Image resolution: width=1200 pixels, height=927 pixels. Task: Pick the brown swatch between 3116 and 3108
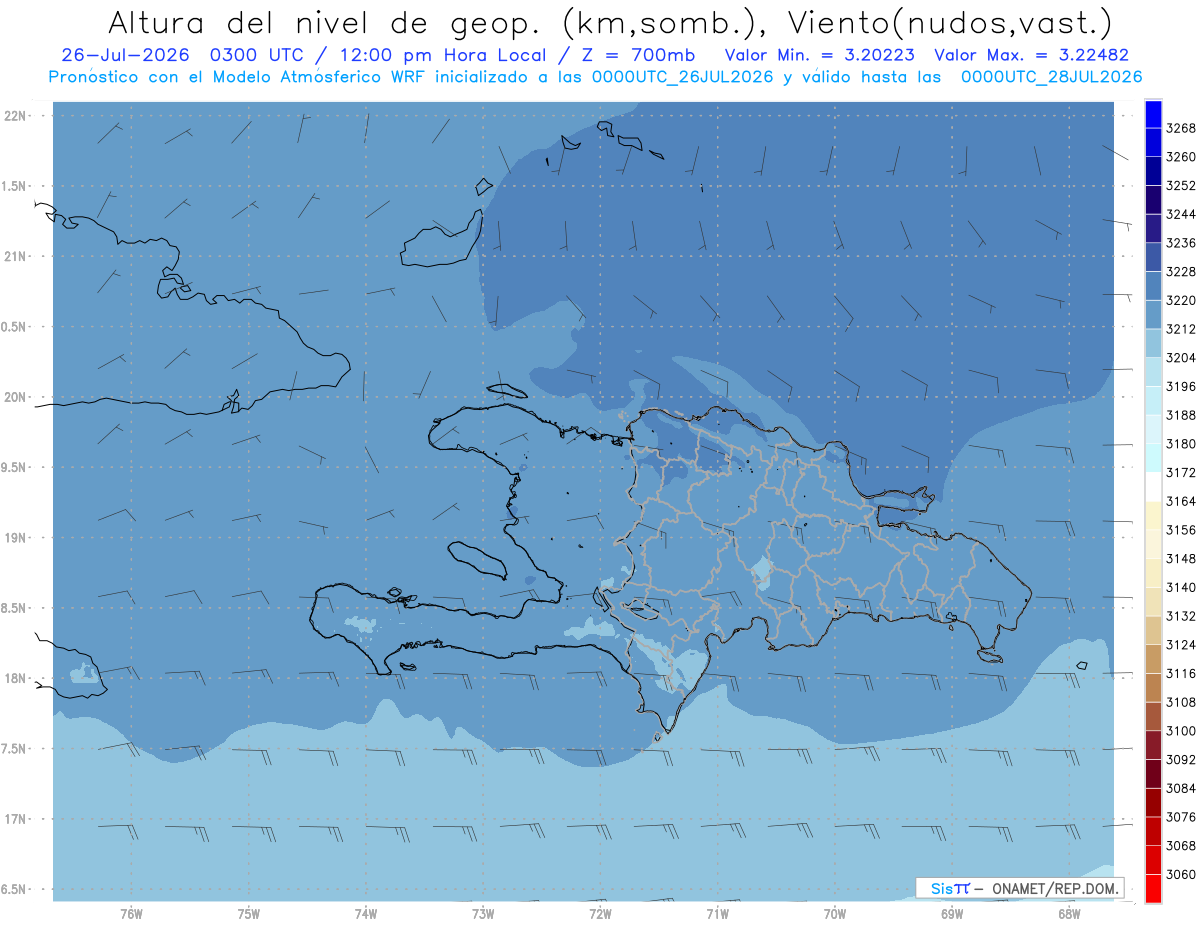[x=1152, y=687]
